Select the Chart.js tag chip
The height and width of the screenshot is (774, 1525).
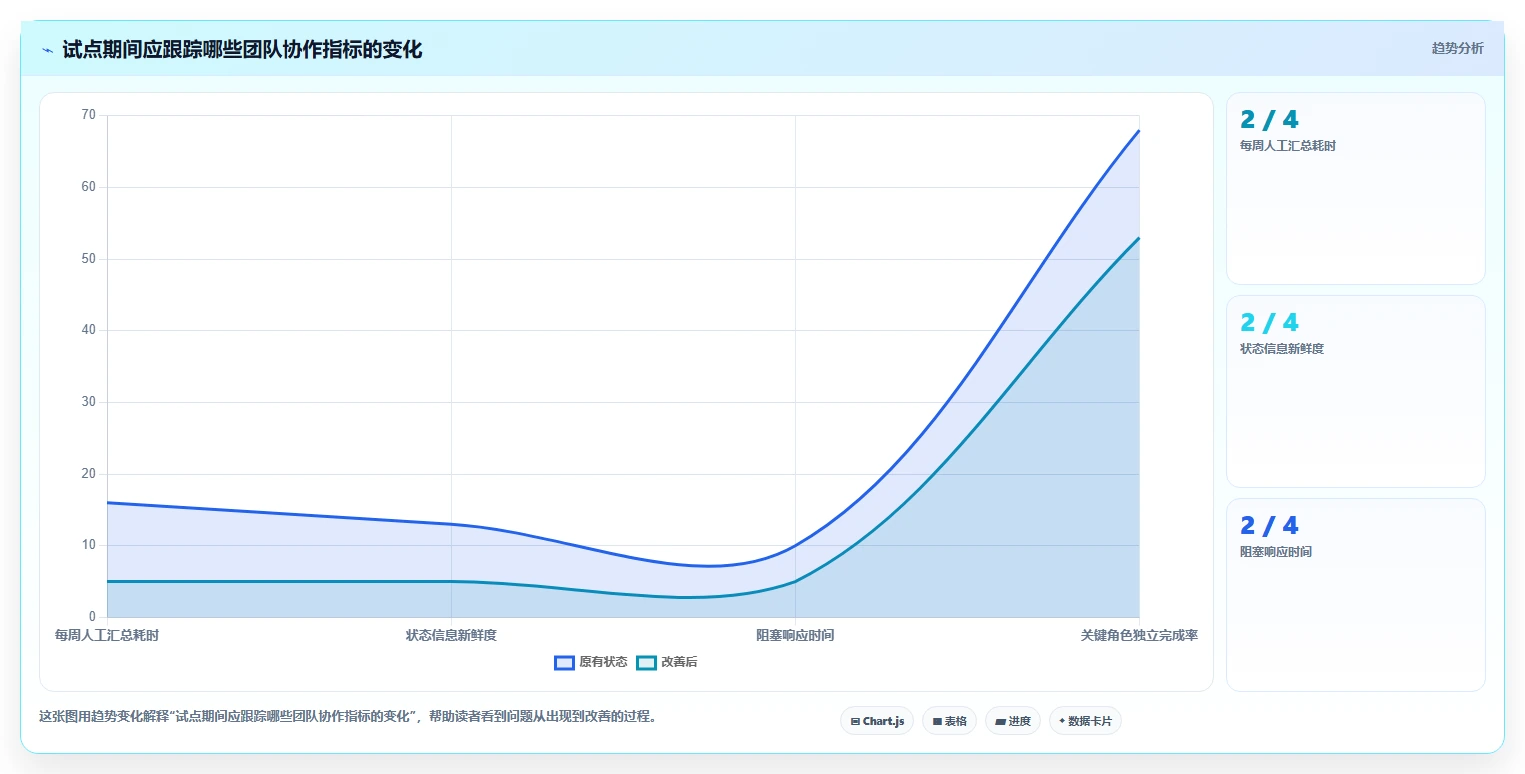tap(877, 721)
